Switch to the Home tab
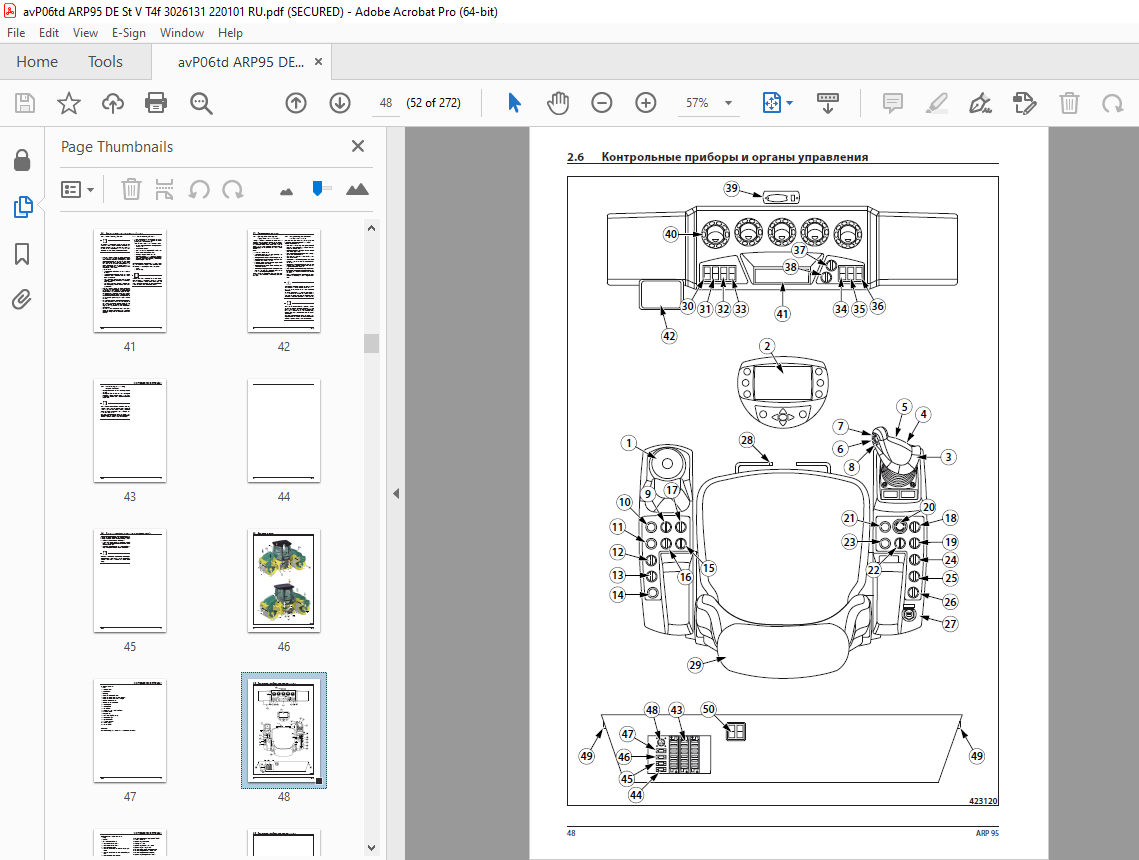 pos(37,62)
